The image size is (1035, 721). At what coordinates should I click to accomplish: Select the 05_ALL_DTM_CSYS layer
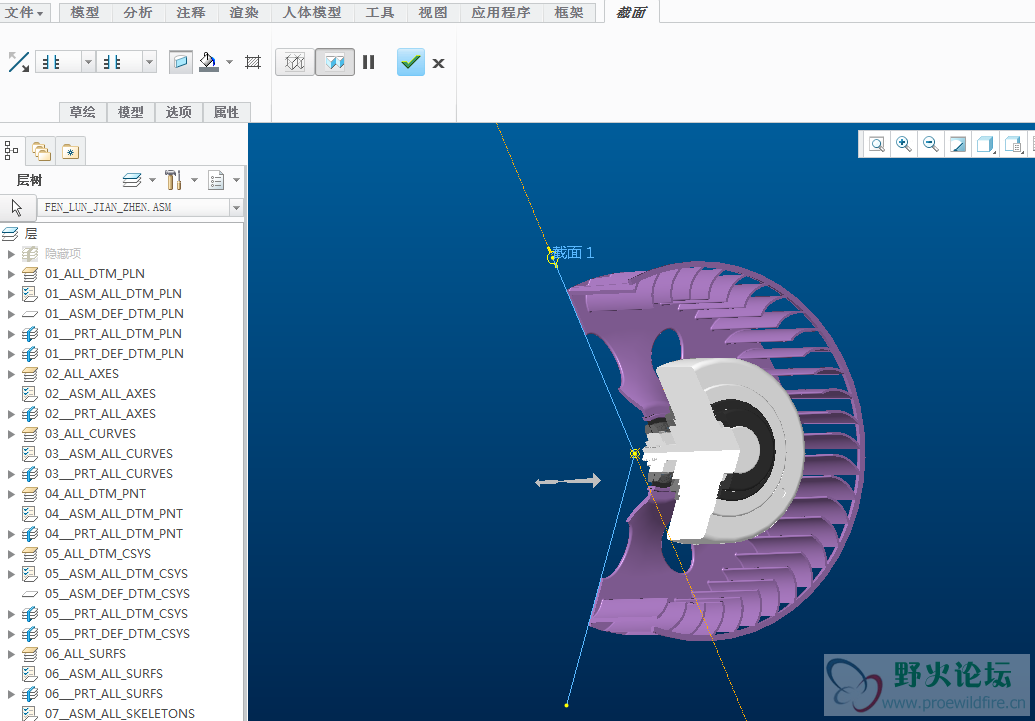(x=98, y=553)
